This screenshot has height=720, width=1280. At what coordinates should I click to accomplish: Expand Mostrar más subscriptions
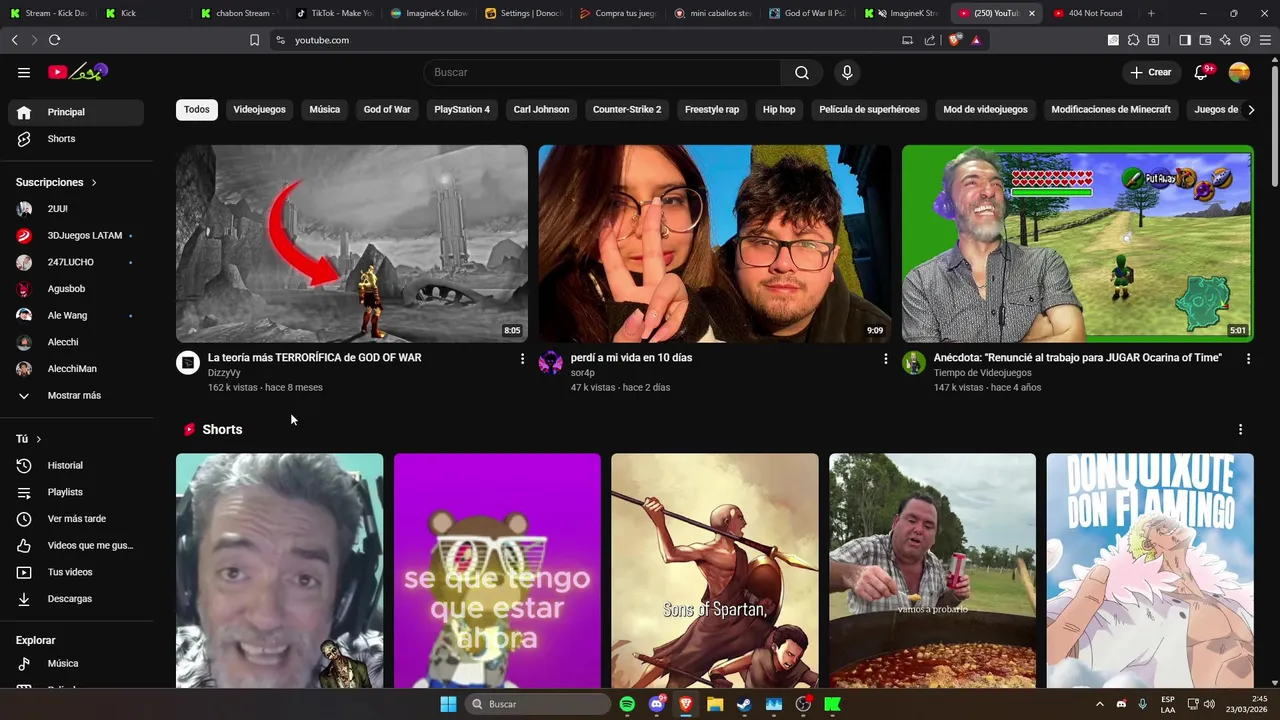click(76, 395)
